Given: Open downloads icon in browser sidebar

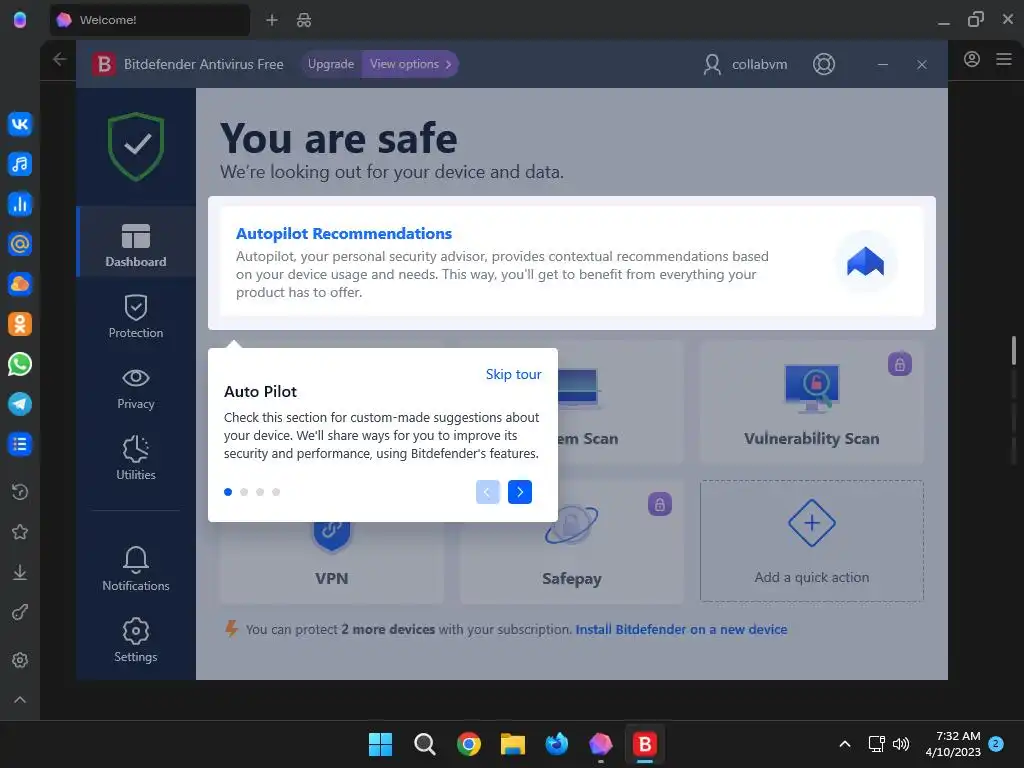Looking at the screenshot, I should point(20,573).
